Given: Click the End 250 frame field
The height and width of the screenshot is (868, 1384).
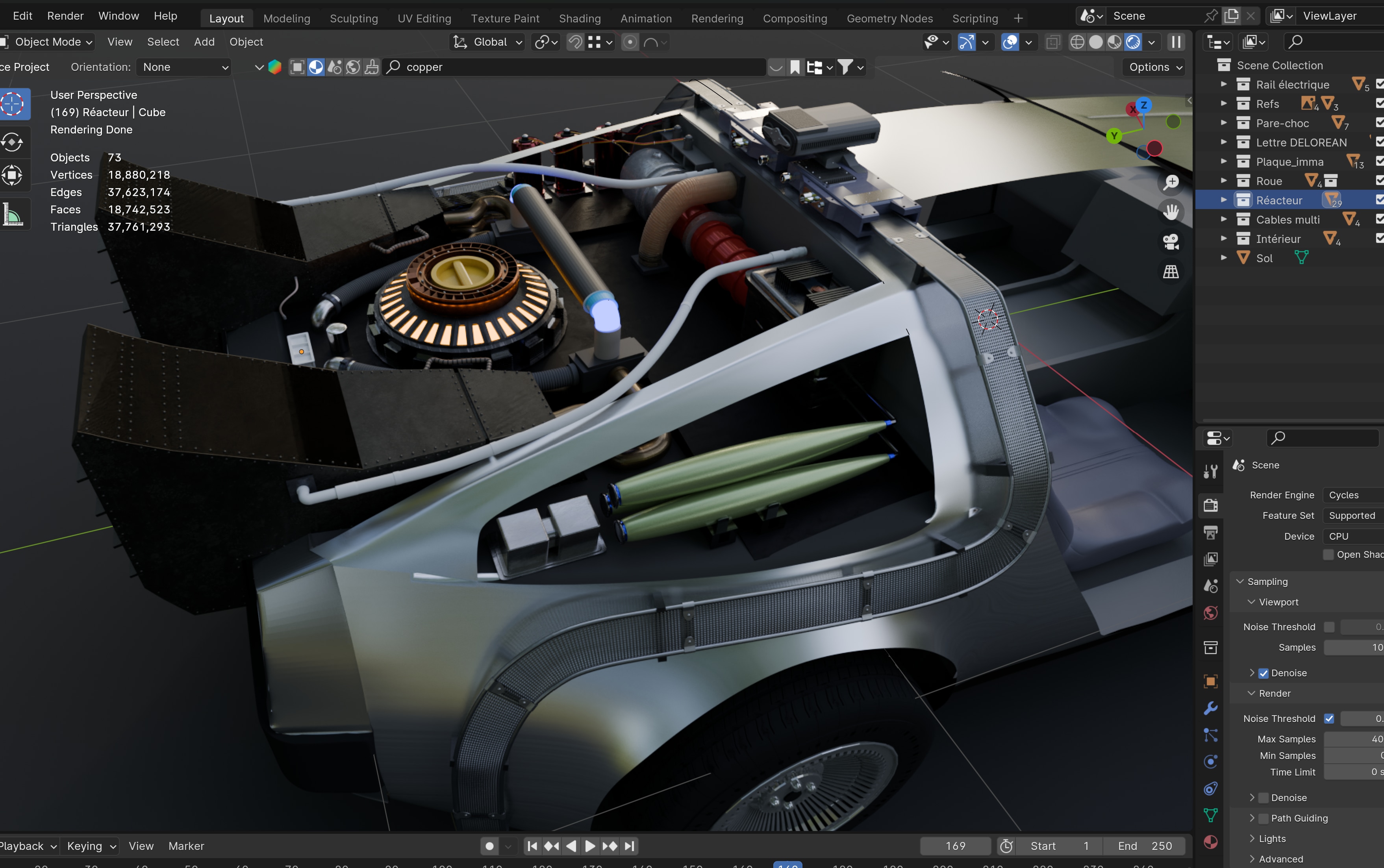Looking at the screenshot, I should click(x=1144, y=846).
